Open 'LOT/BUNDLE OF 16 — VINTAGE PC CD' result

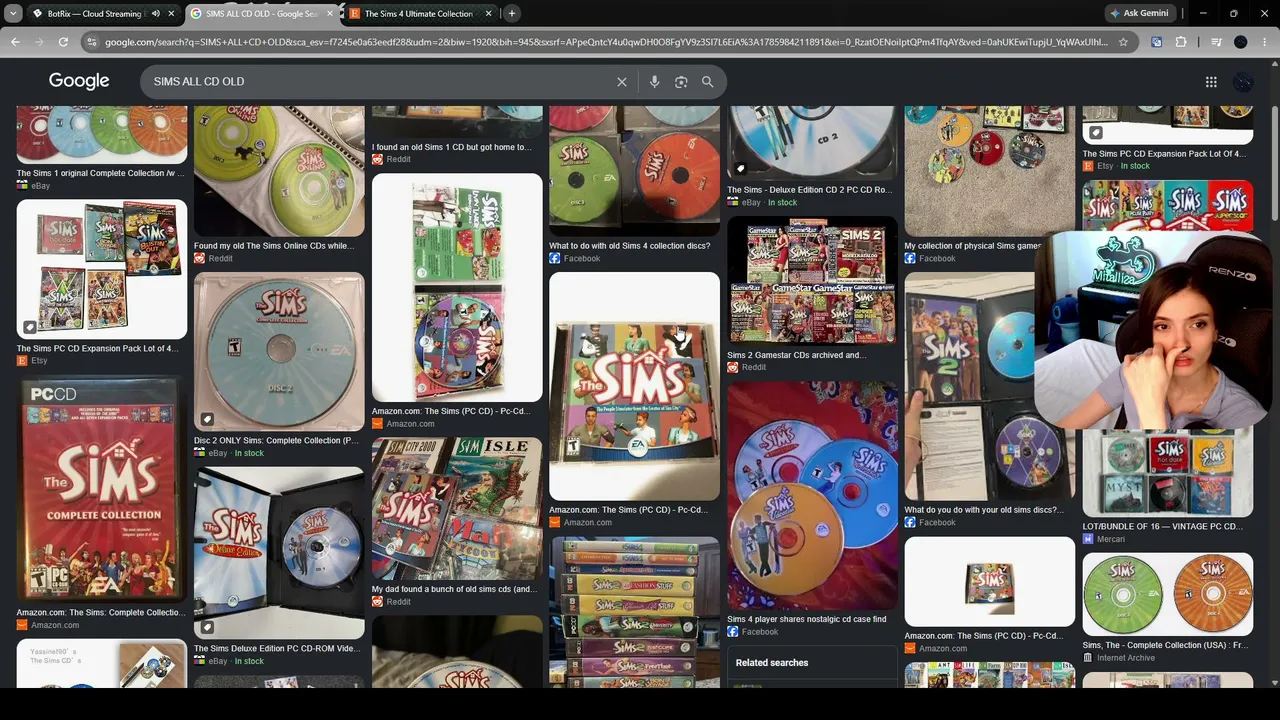tap(1163, 527)
